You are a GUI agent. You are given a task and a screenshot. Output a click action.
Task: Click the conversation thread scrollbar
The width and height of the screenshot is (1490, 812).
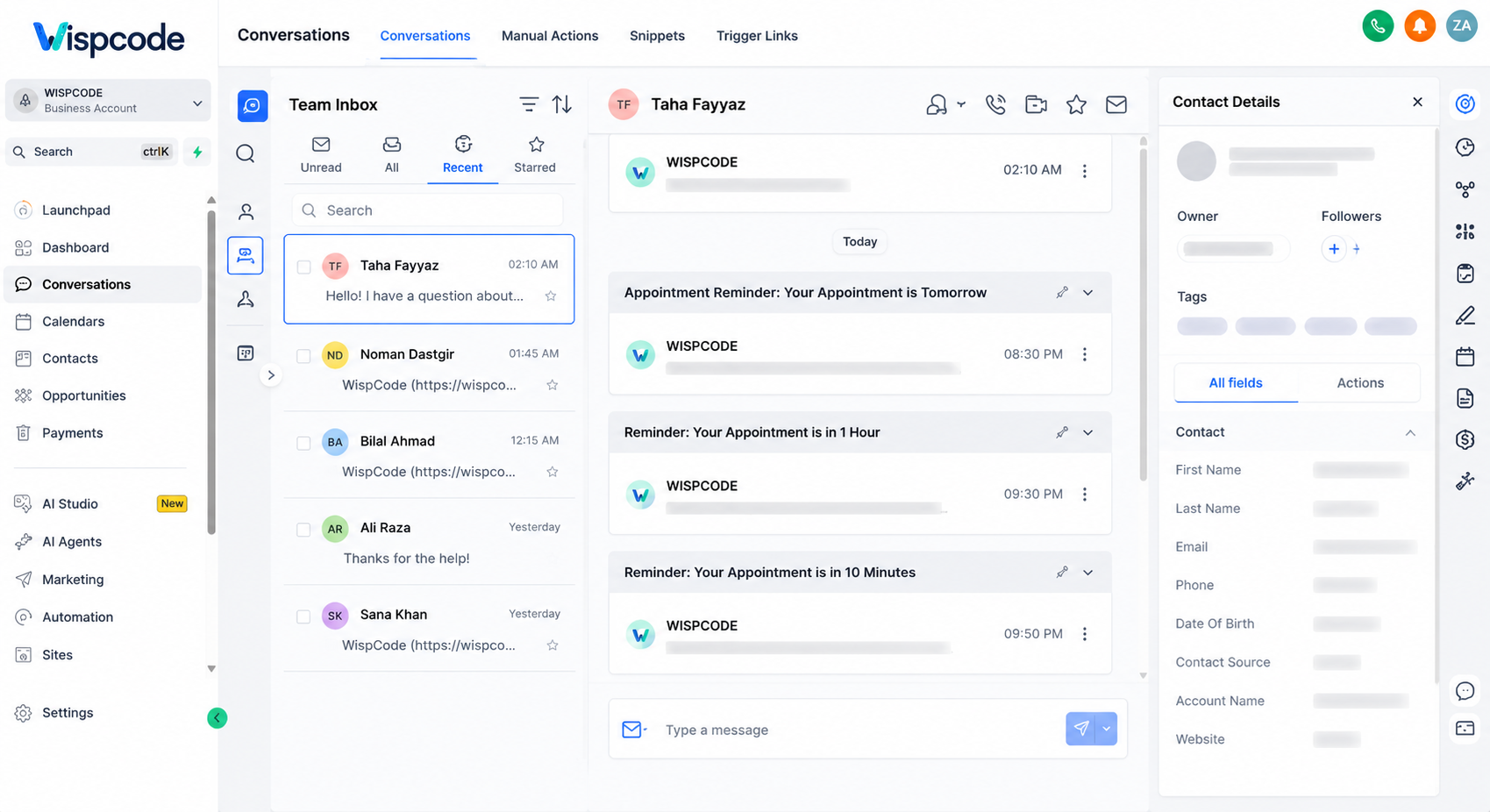click(1143, 314)
